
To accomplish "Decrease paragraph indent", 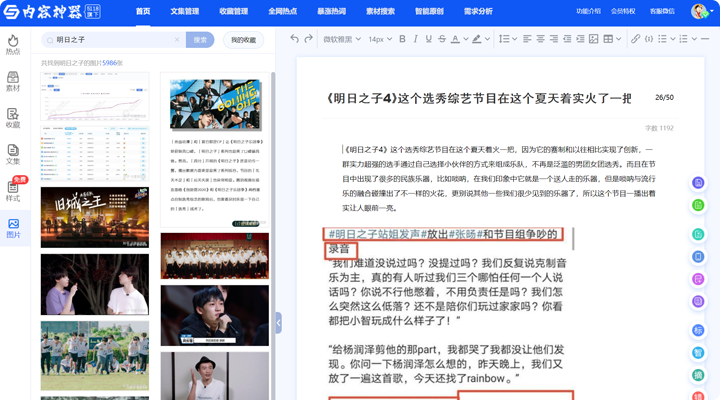I will point(567,39).
